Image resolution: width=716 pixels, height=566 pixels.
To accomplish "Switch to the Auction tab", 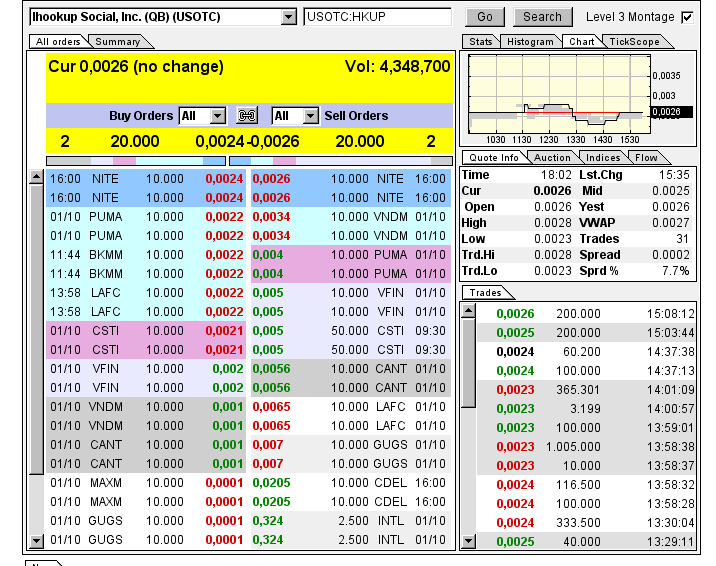I will point(552,158).
